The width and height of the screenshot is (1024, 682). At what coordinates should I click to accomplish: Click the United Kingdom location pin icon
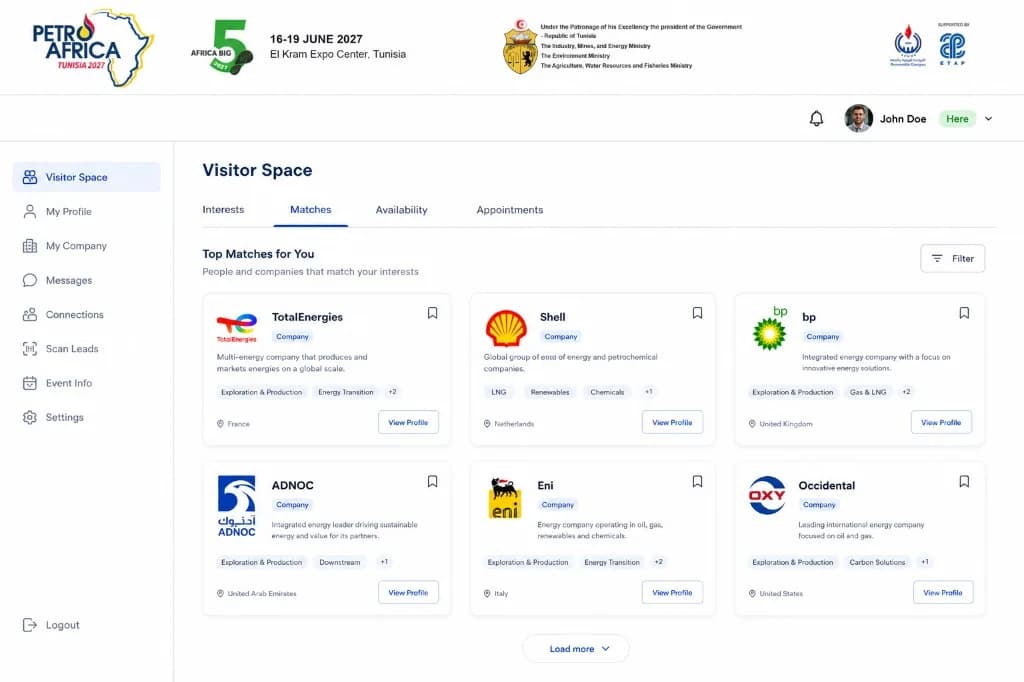pos(752,424)
